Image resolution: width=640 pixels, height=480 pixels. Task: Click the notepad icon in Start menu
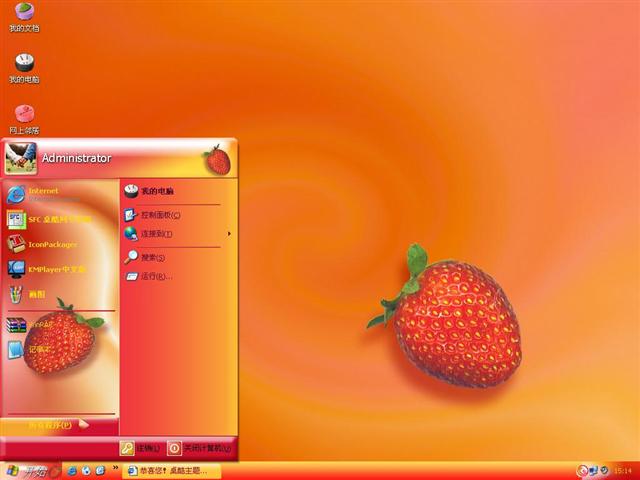pyautogui.click(x=16, y=350)
